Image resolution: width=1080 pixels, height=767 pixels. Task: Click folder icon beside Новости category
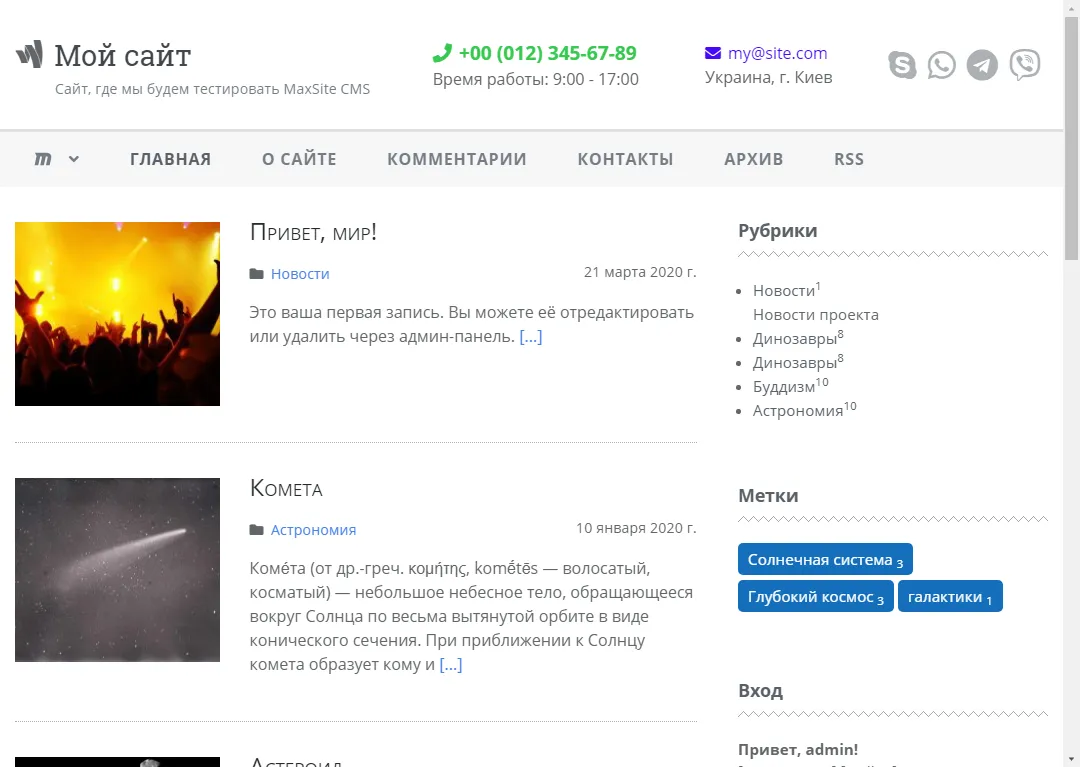coord(257,274)
